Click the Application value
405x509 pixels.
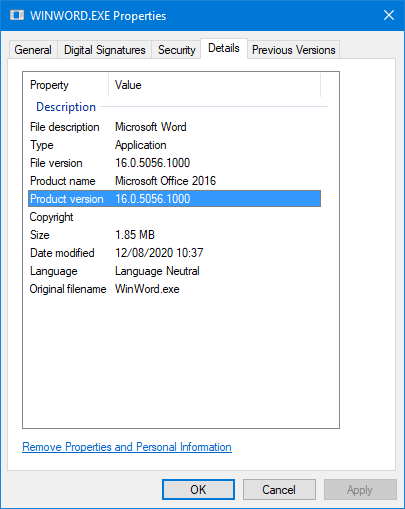pos(141,145)
